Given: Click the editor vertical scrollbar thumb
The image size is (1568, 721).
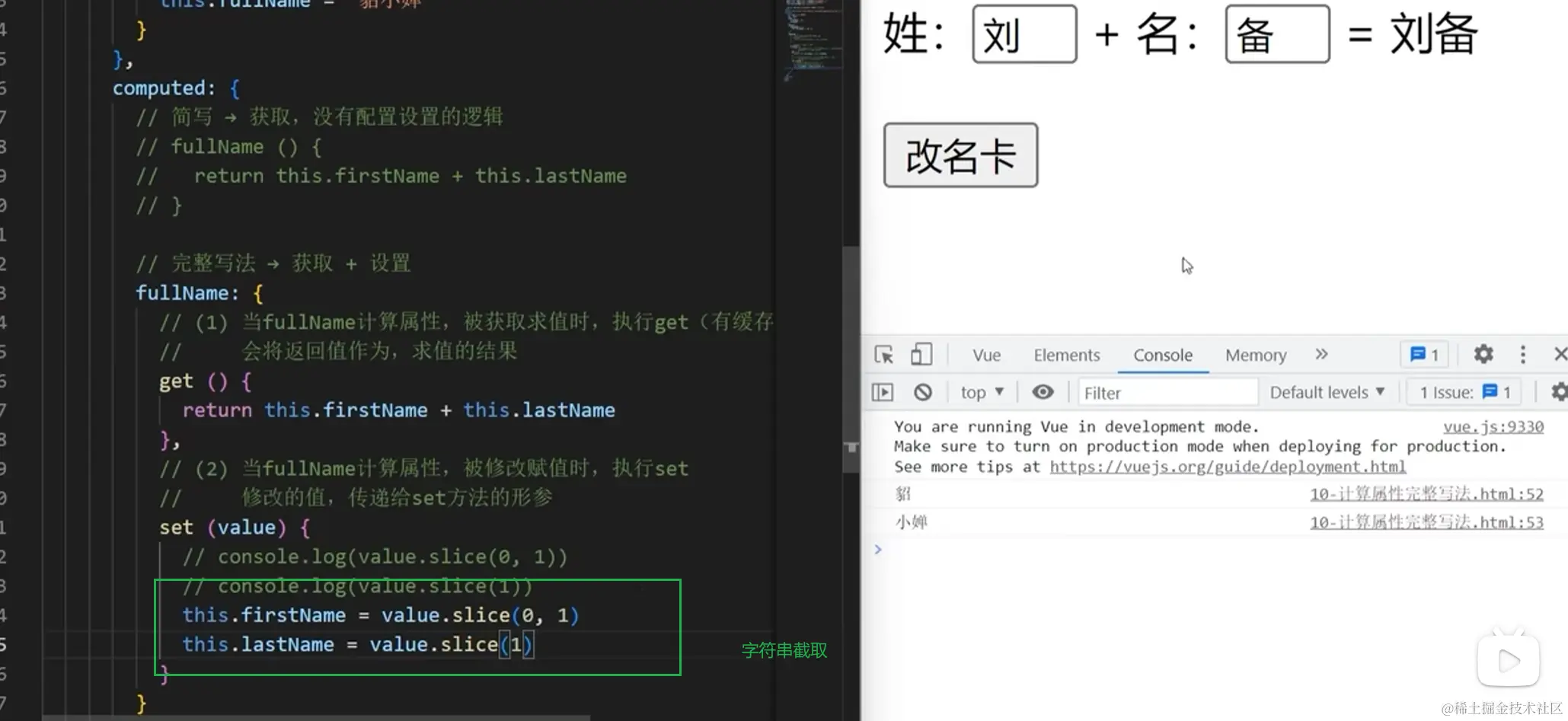Looking at the screenshot, I should [x=851, y=359].
